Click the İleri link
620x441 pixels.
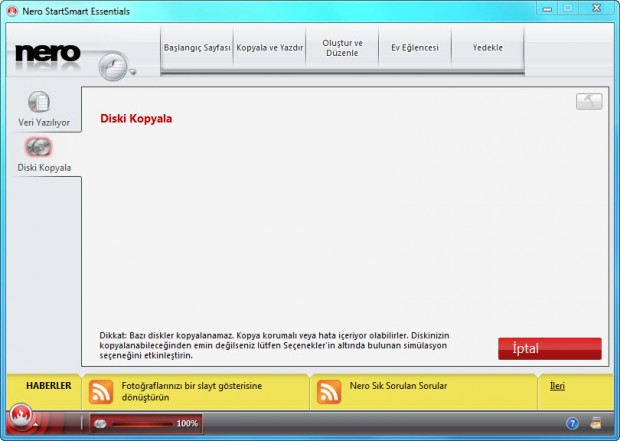tap(557, 386)
